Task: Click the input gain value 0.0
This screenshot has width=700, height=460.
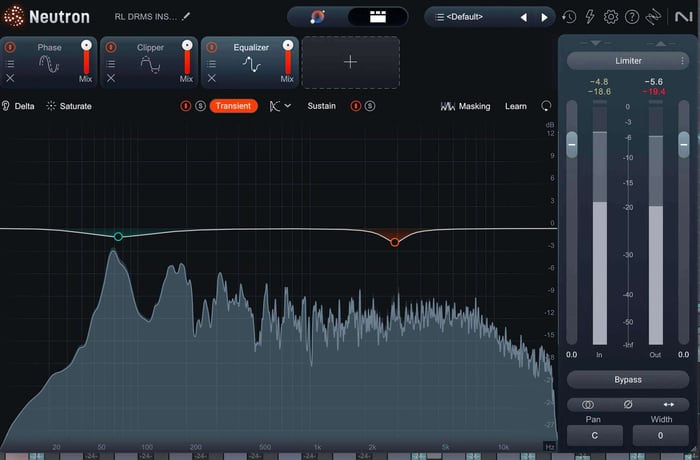Action: pos(571,355)
